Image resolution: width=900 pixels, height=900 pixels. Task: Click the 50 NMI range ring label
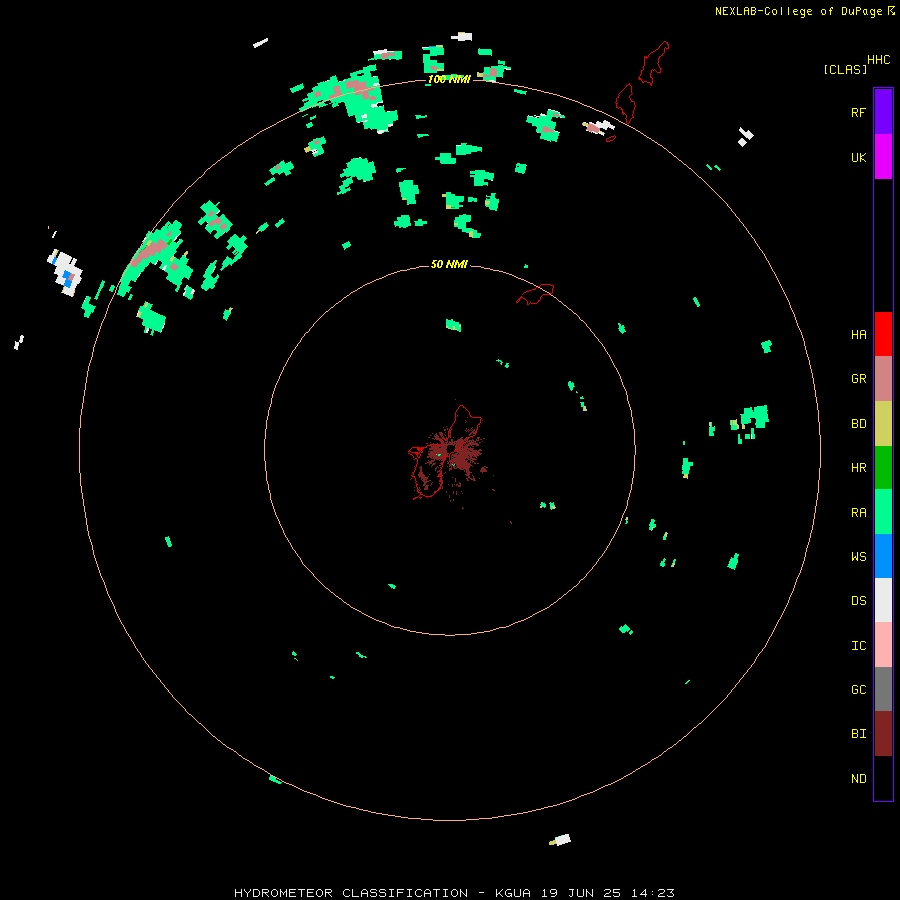pyautogui.click(x=449, y=264)
